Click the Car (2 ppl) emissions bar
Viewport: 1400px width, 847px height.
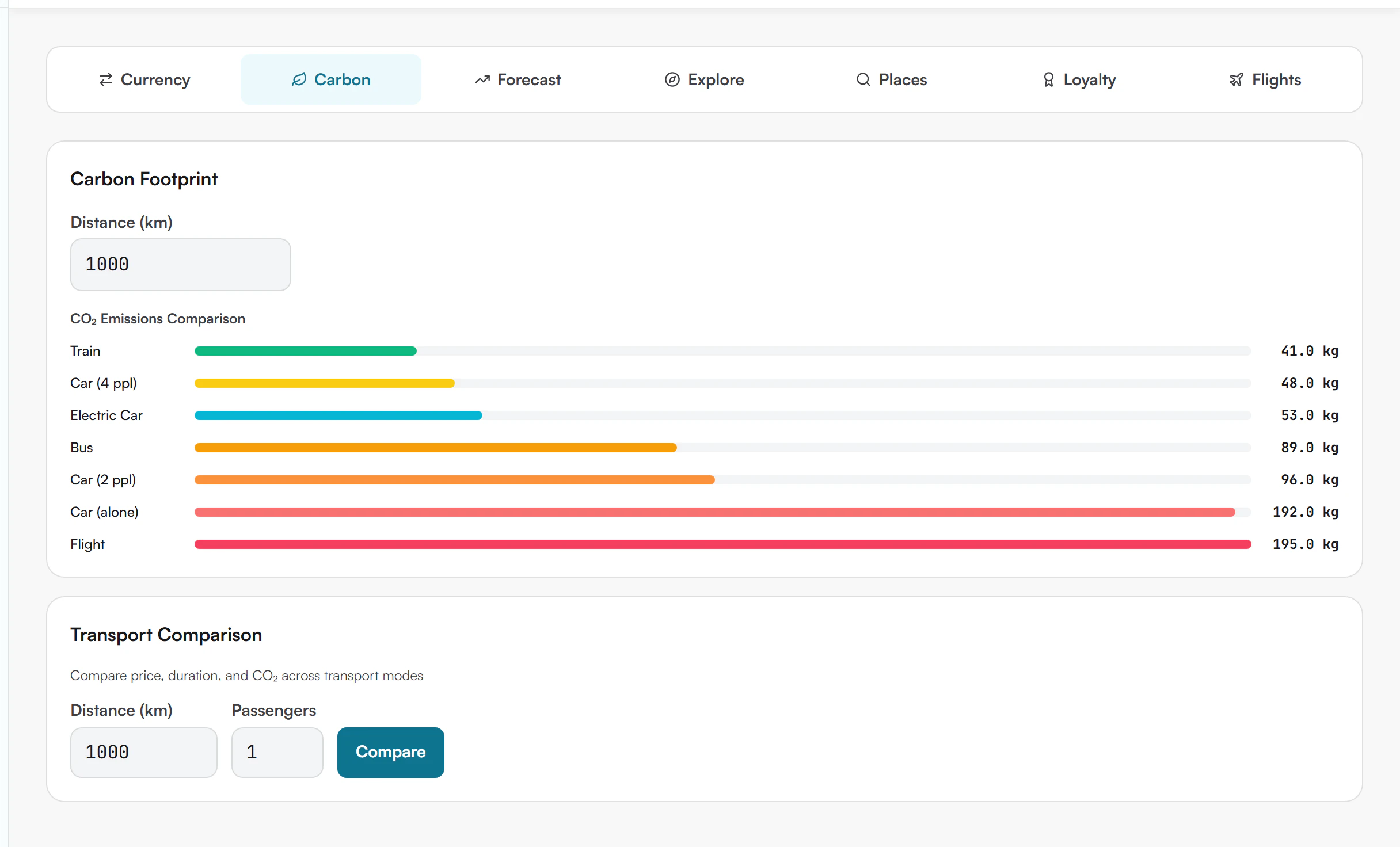pos(455,480)
